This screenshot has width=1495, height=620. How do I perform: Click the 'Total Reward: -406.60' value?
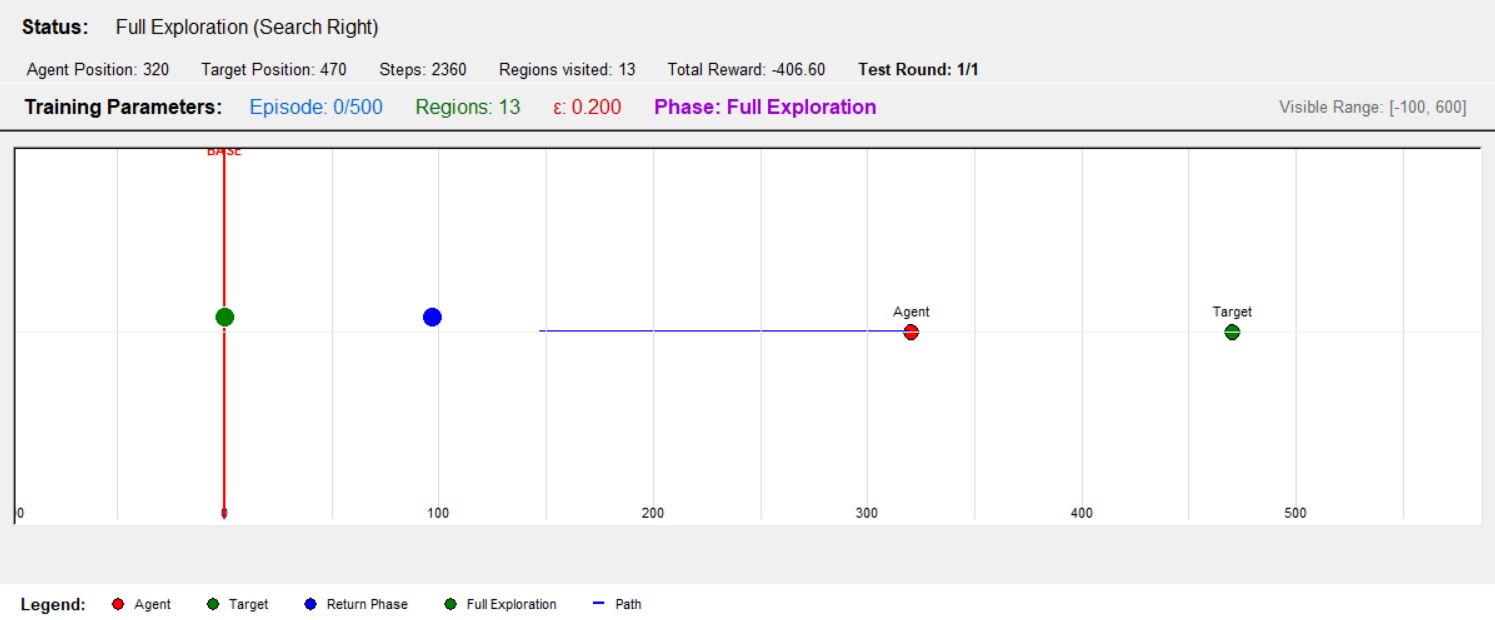coord(747,70)
